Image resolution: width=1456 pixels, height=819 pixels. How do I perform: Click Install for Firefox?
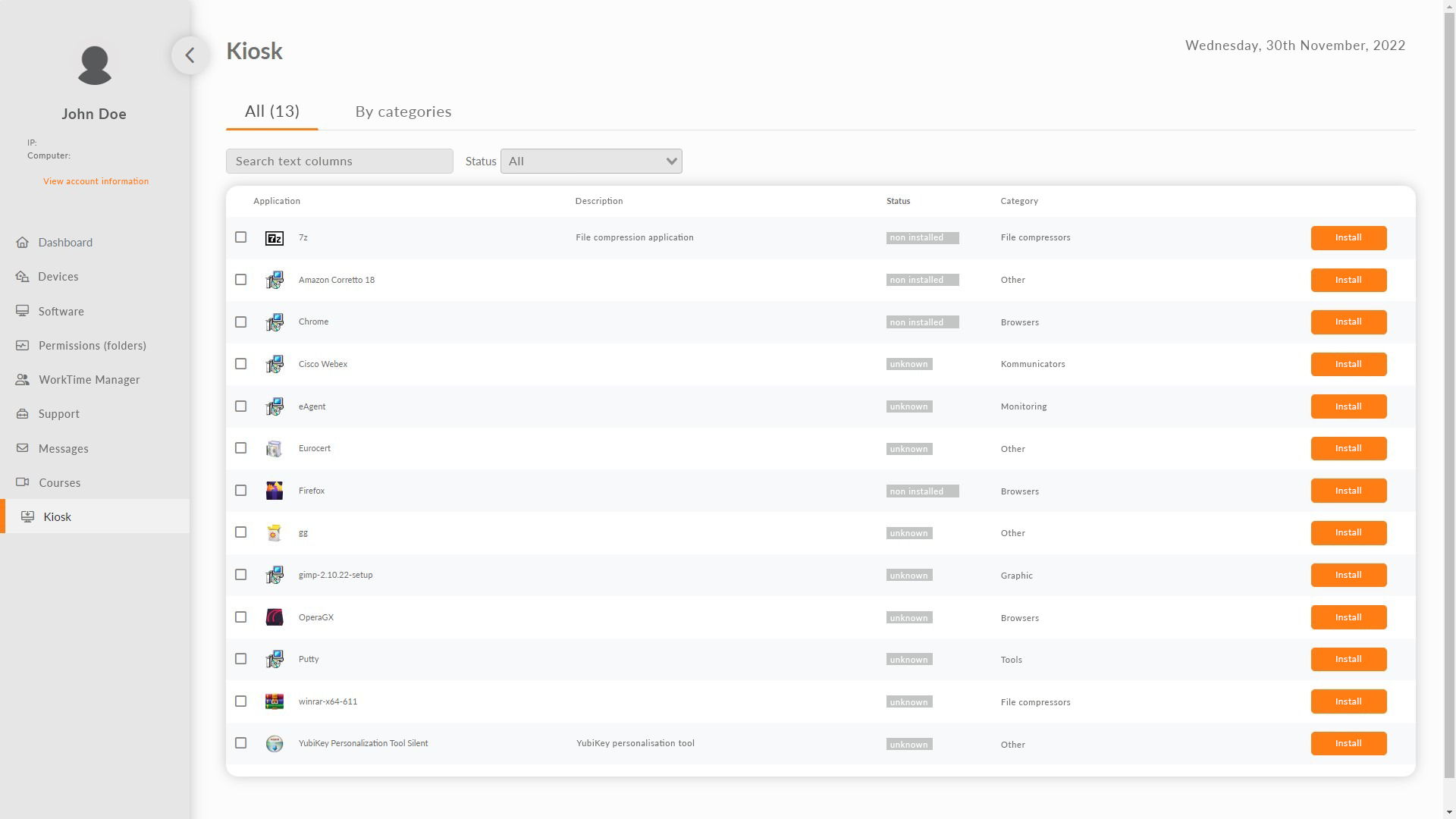coord(1348,491)
